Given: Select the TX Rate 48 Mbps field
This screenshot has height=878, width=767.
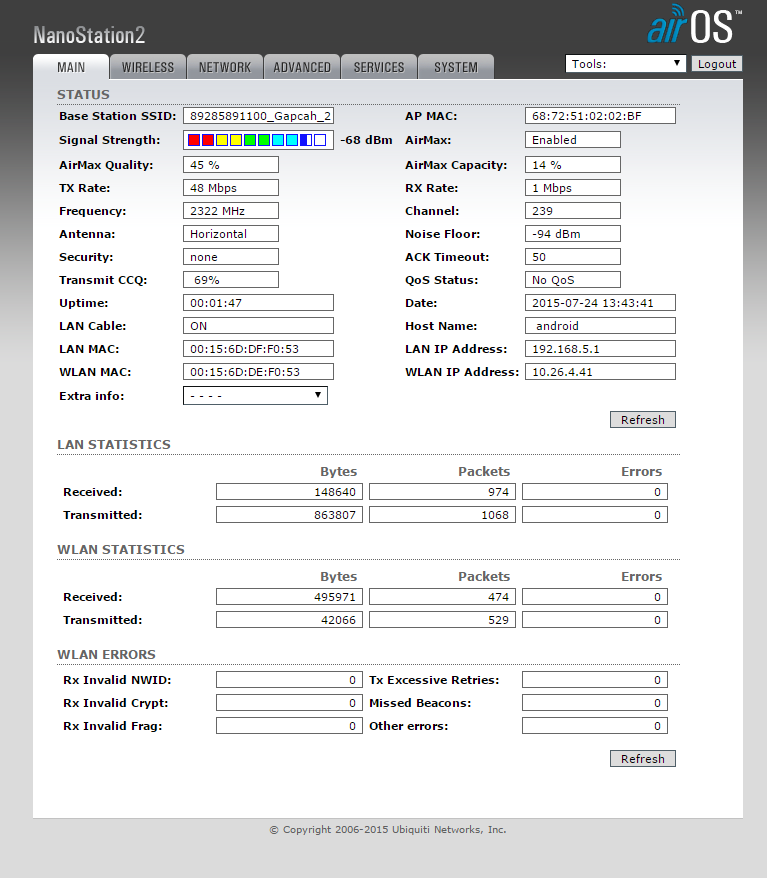Looking at the screenshot, I should click(231, 188).
